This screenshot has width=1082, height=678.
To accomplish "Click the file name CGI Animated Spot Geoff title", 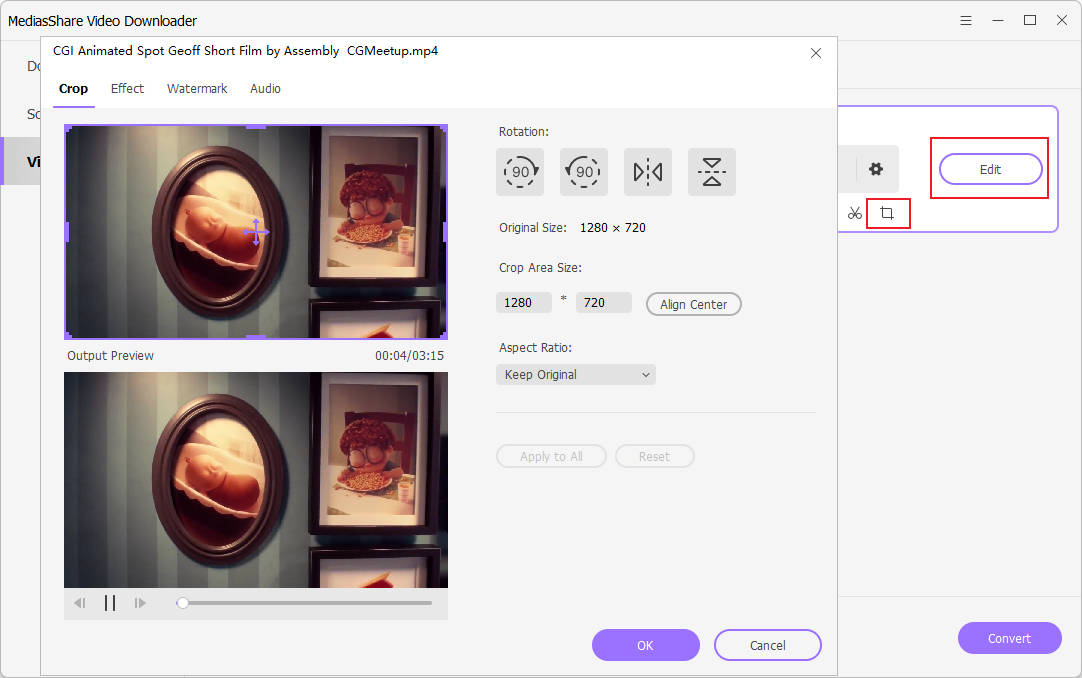I will coord(246,51).
